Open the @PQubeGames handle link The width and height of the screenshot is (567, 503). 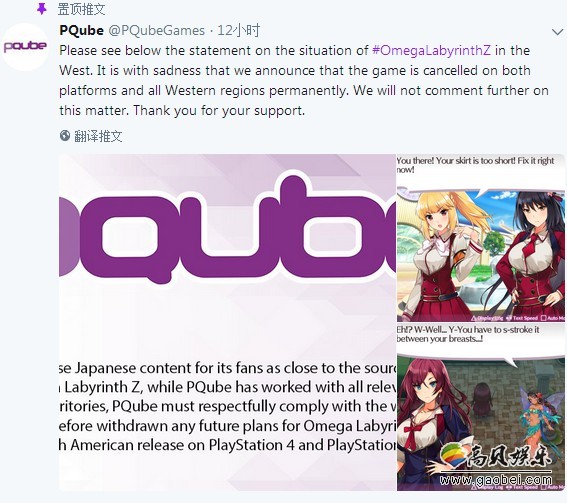click(x=157, y=30)
